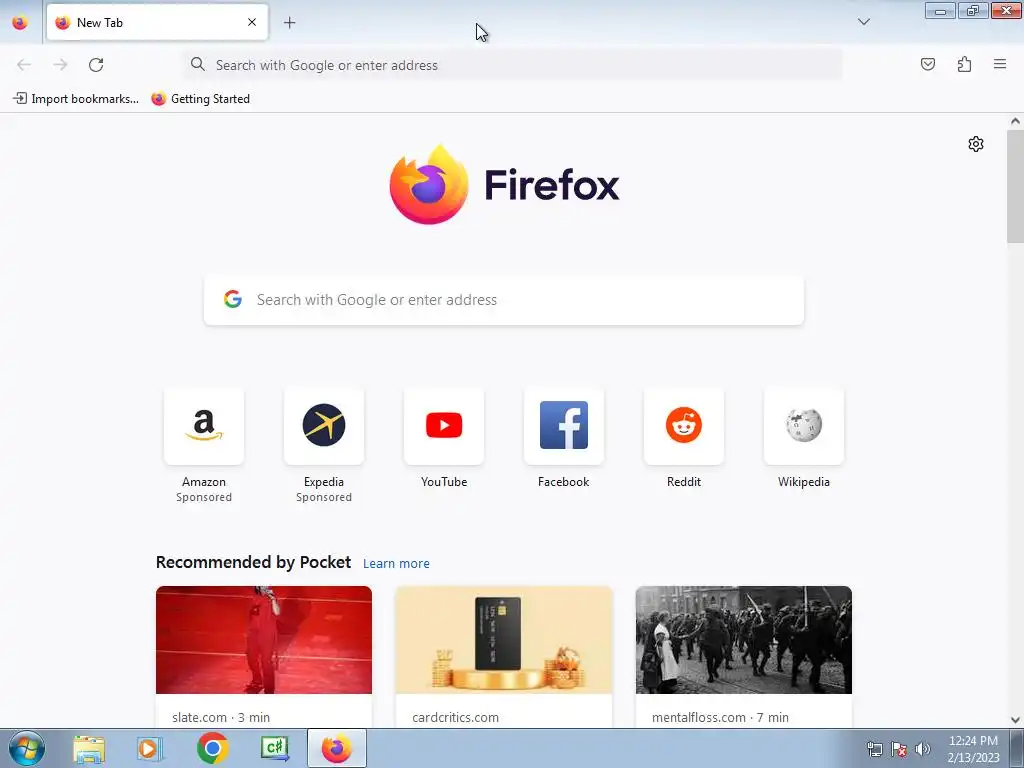Open Windows Start menu orb
Image resolution: width=1024 pixels, height=768 pixels.
tap(27, 748)
